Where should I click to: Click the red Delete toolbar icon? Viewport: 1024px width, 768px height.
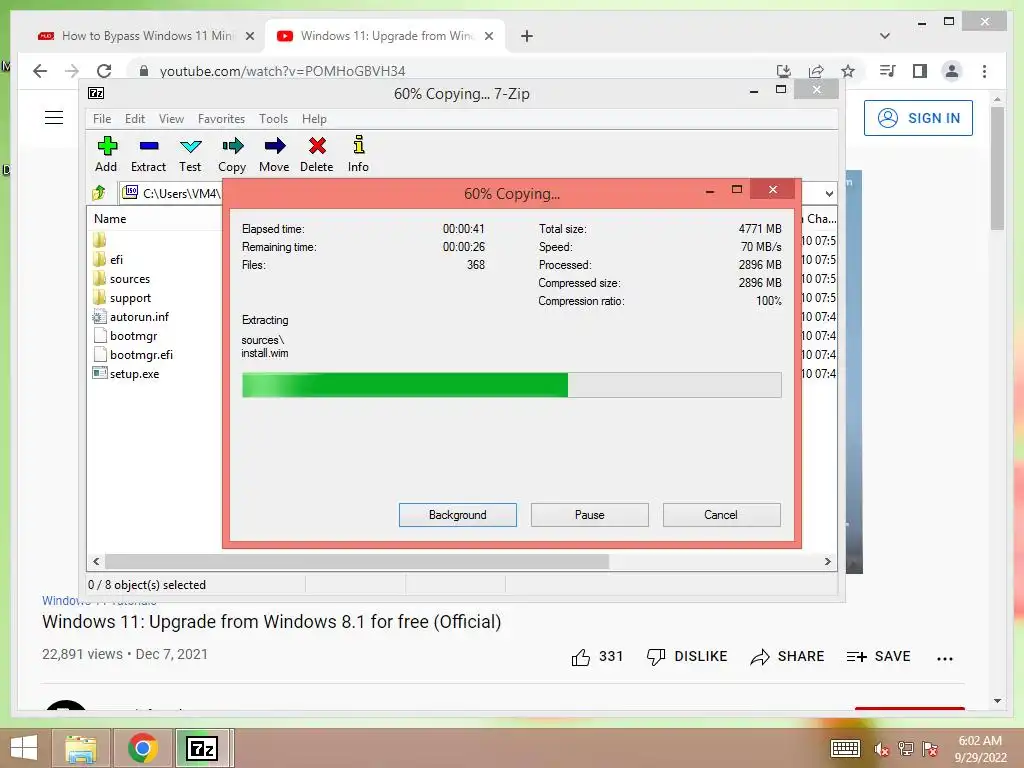click(317, 154)
